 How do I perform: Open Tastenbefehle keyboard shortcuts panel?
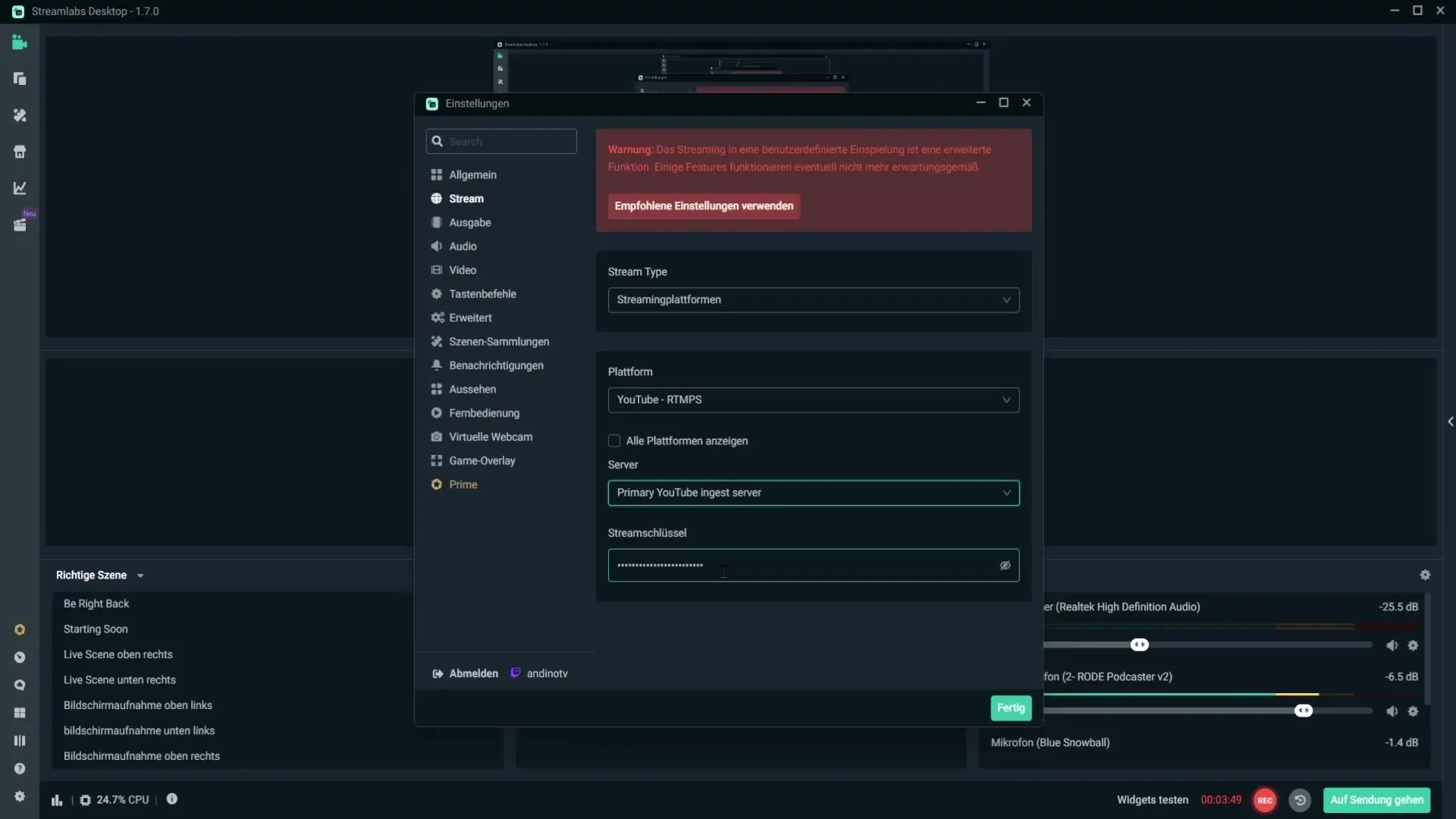tap(483, 293)
